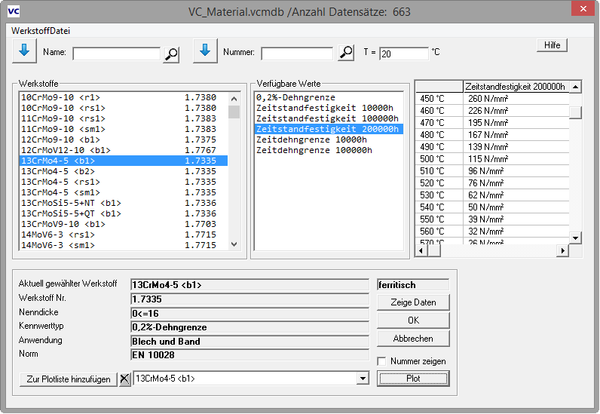The image size is (600, 414).
Task: Click the magnifier icon next to Name field
Action: [x=171, y=53]
